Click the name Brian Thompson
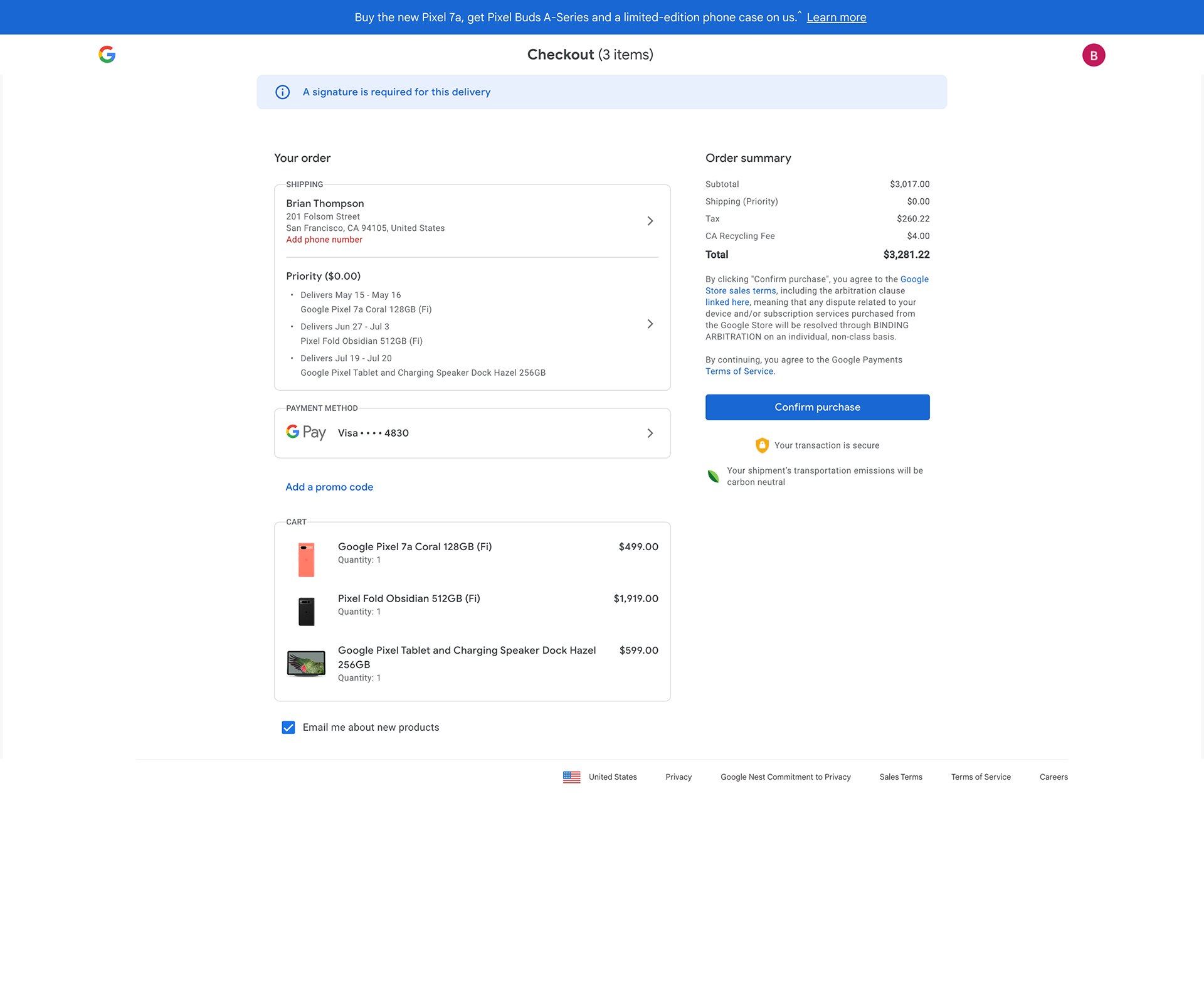The image size is (1204, 993). [x=325, y=204]
